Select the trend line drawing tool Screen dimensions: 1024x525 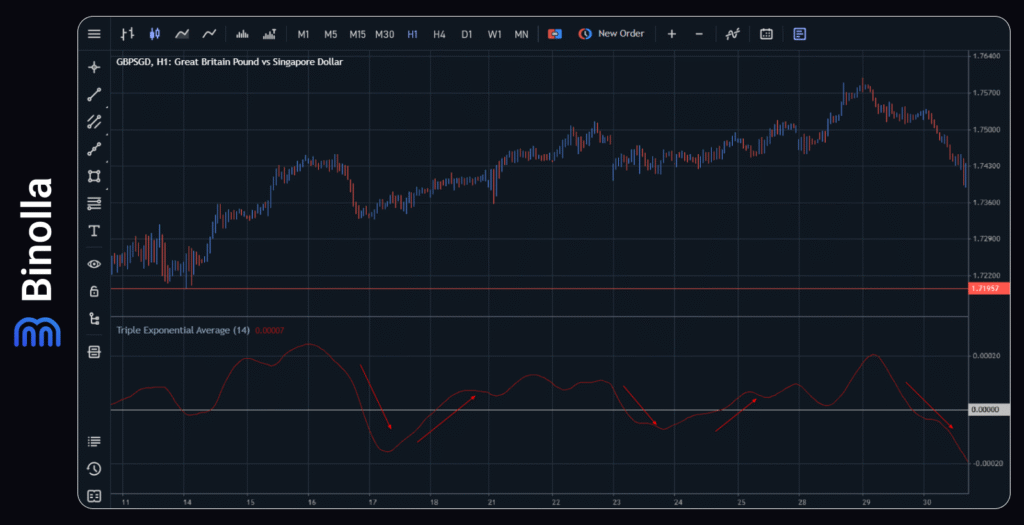pos(94,95)
